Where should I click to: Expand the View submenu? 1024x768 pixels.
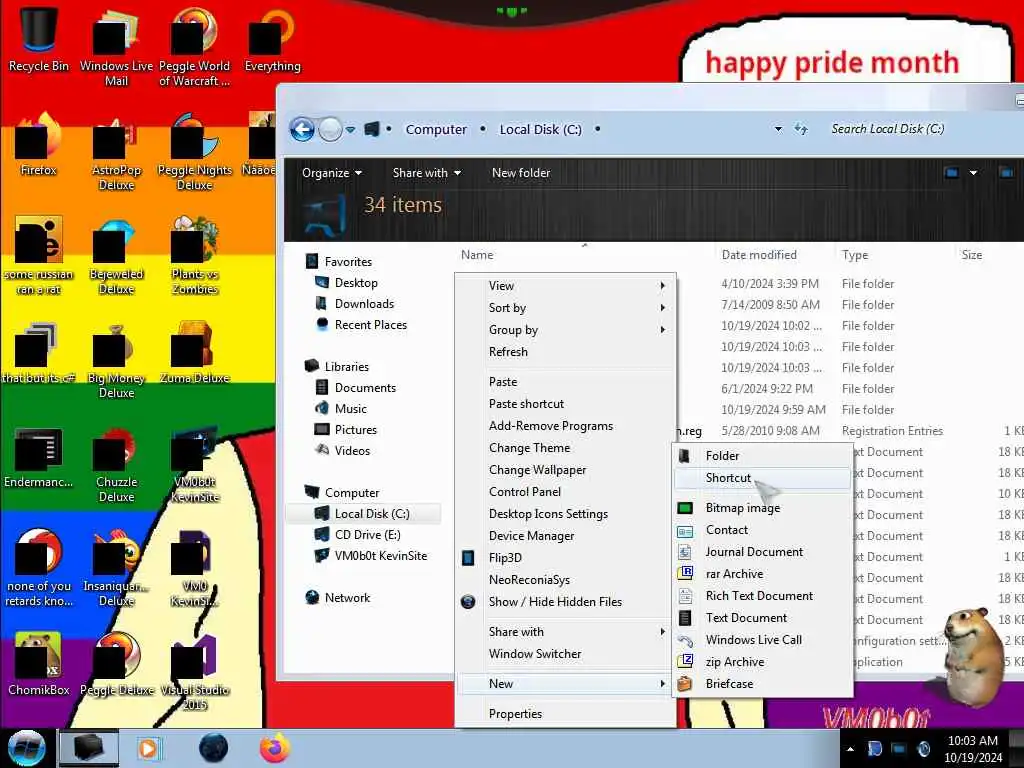coord(565,286)
